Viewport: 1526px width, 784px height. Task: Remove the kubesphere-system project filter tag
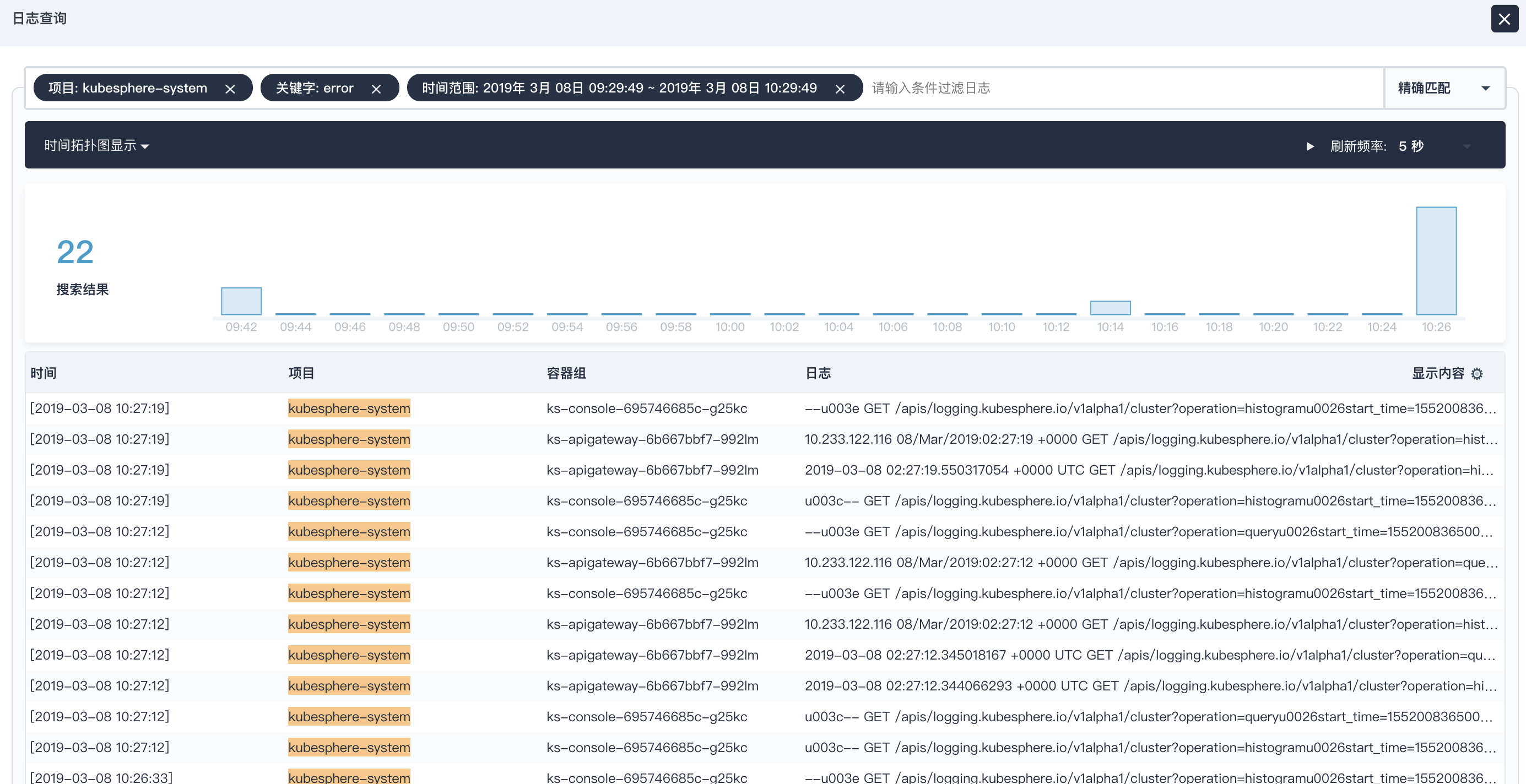pyautogui.click(x=230, y=89)
